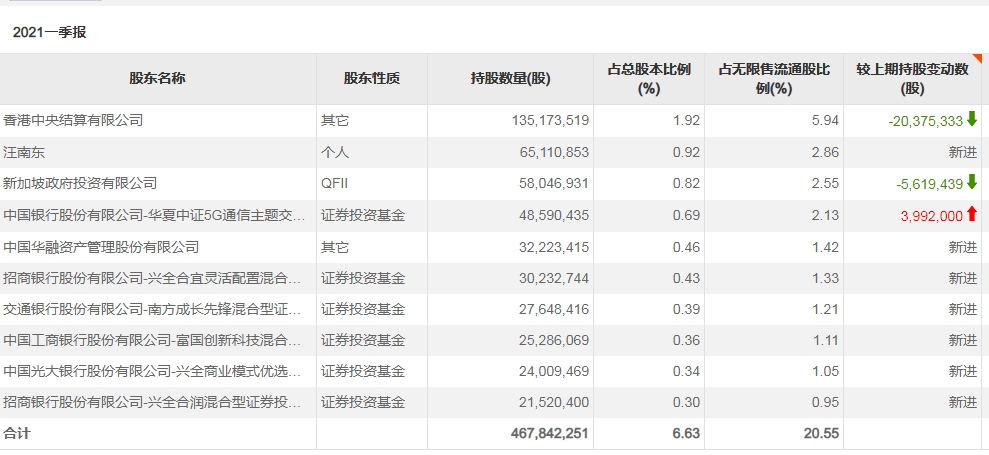Screen dimensions: 989x455
Task: Click total float ratio 20.55
Action: pyautogui.click(x=822, y=433)
